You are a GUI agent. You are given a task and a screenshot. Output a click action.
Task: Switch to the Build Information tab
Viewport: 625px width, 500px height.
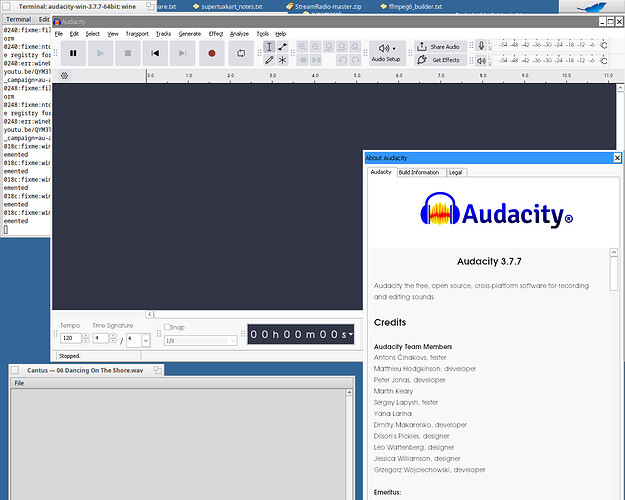tap(419, 172)
